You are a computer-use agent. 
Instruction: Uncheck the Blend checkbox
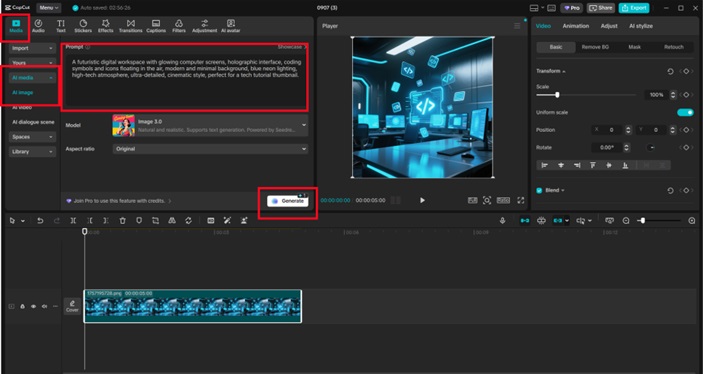tap(539, 191)
